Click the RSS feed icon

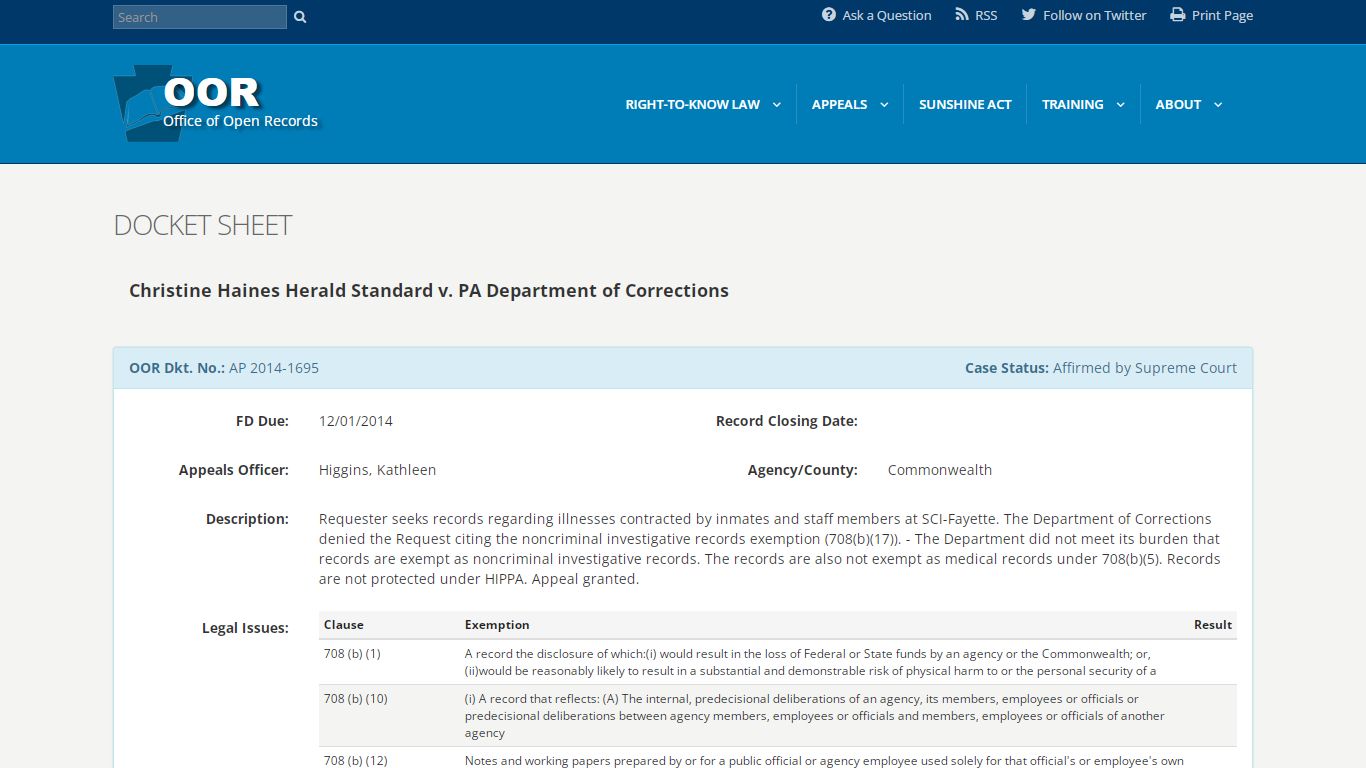click(x=962, y=15)
